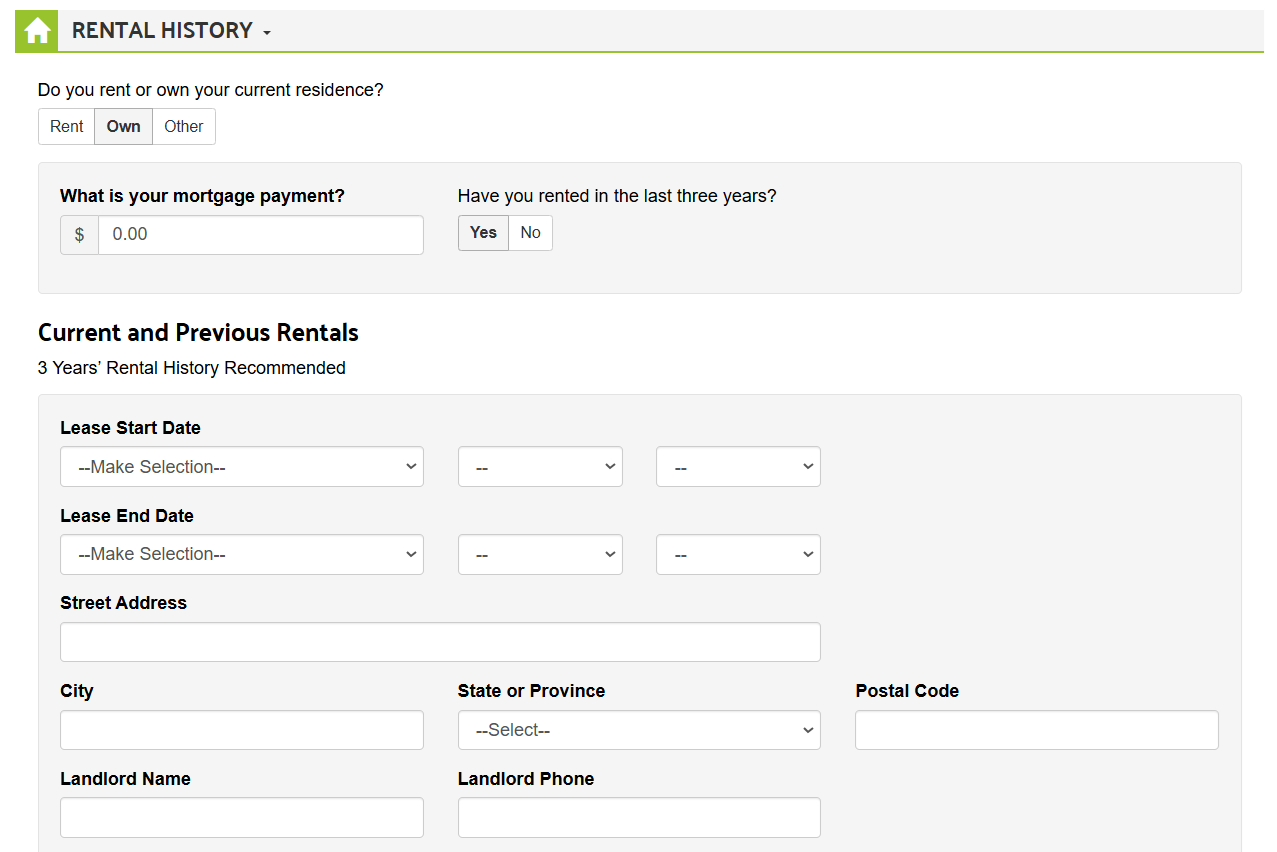Viewport: 1277px width, 852px height.
Task: Click the City input box
Action: tap(241, 730)
